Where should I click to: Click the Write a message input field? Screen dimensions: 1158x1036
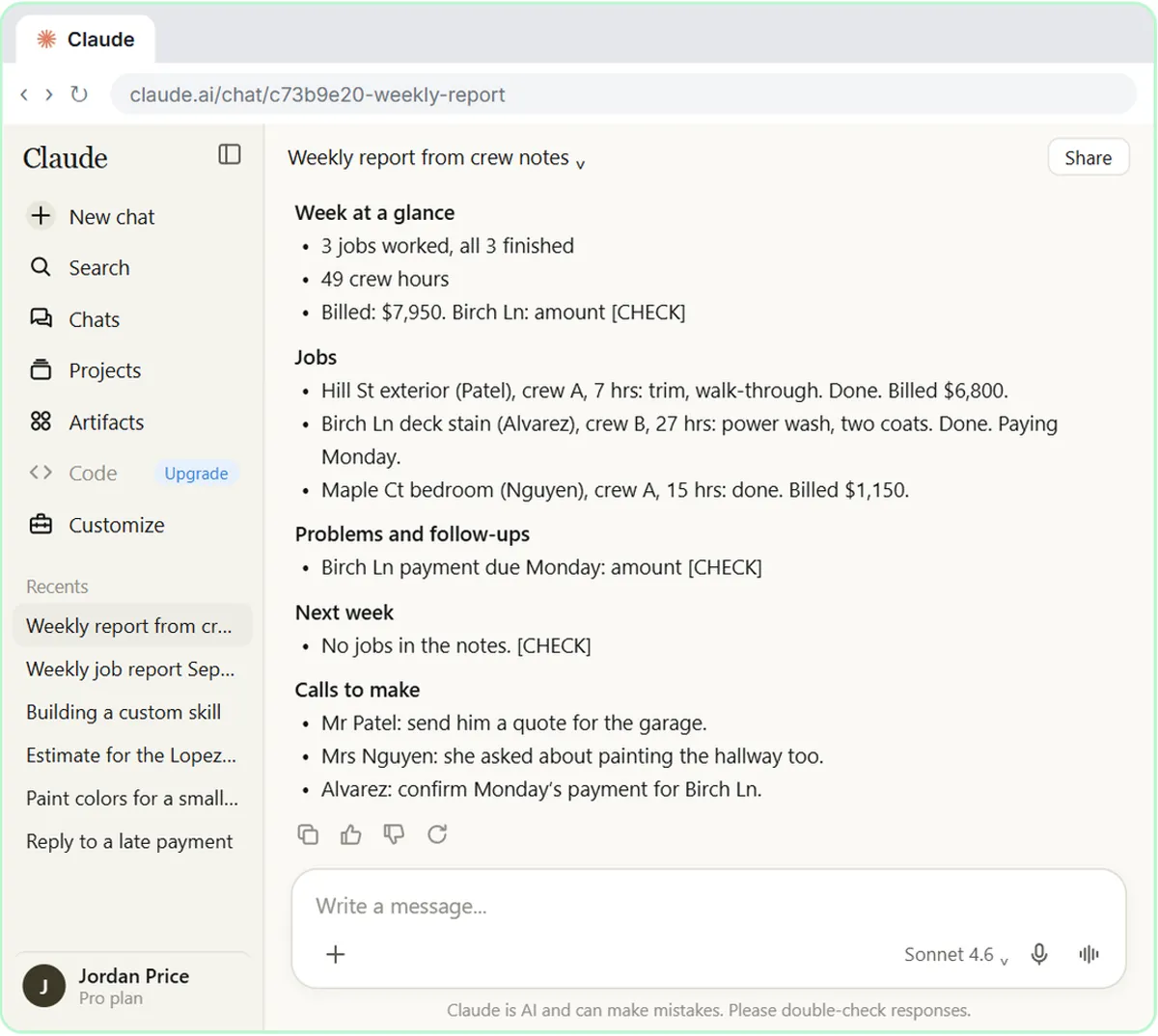[709, 906]
